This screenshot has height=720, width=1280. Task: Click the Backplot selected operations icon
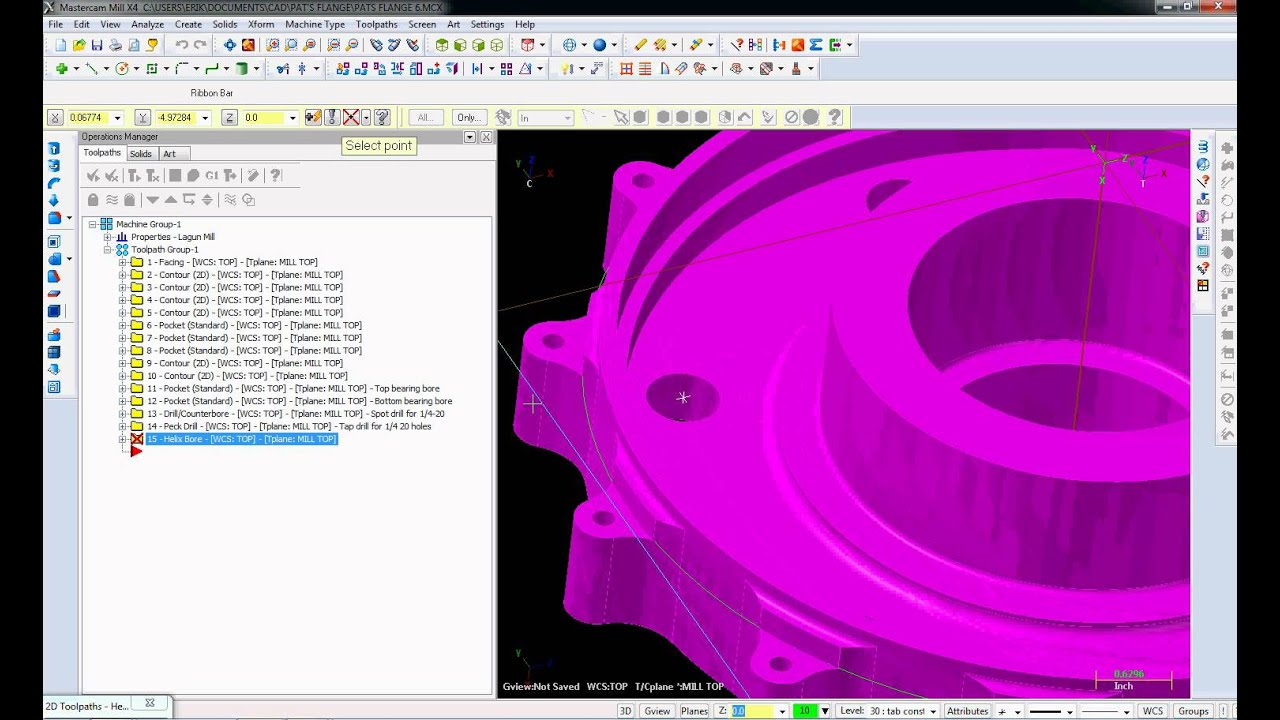tap(175, 176)
